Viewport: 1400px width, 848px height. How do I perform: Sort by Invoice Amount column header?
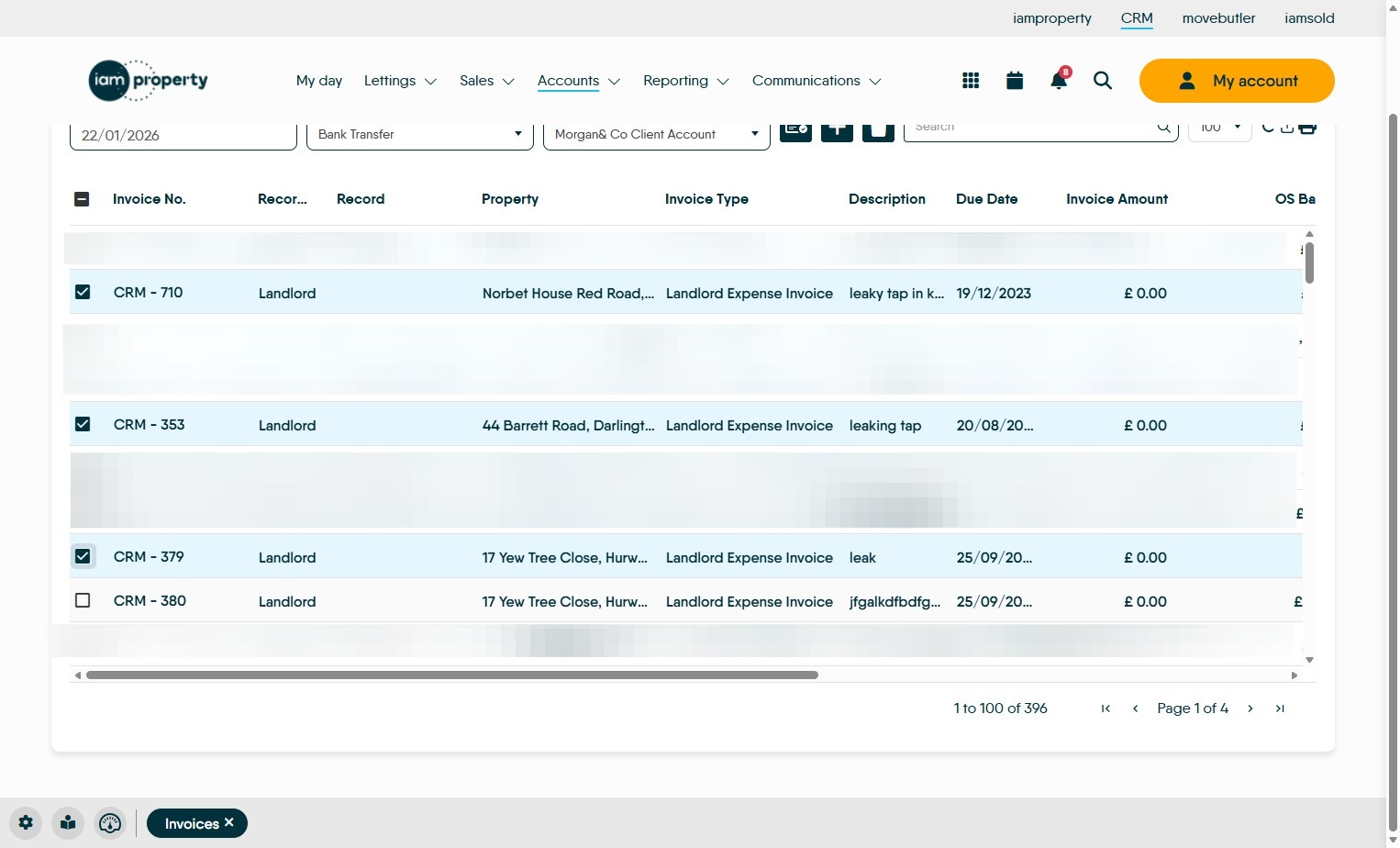1117,199
